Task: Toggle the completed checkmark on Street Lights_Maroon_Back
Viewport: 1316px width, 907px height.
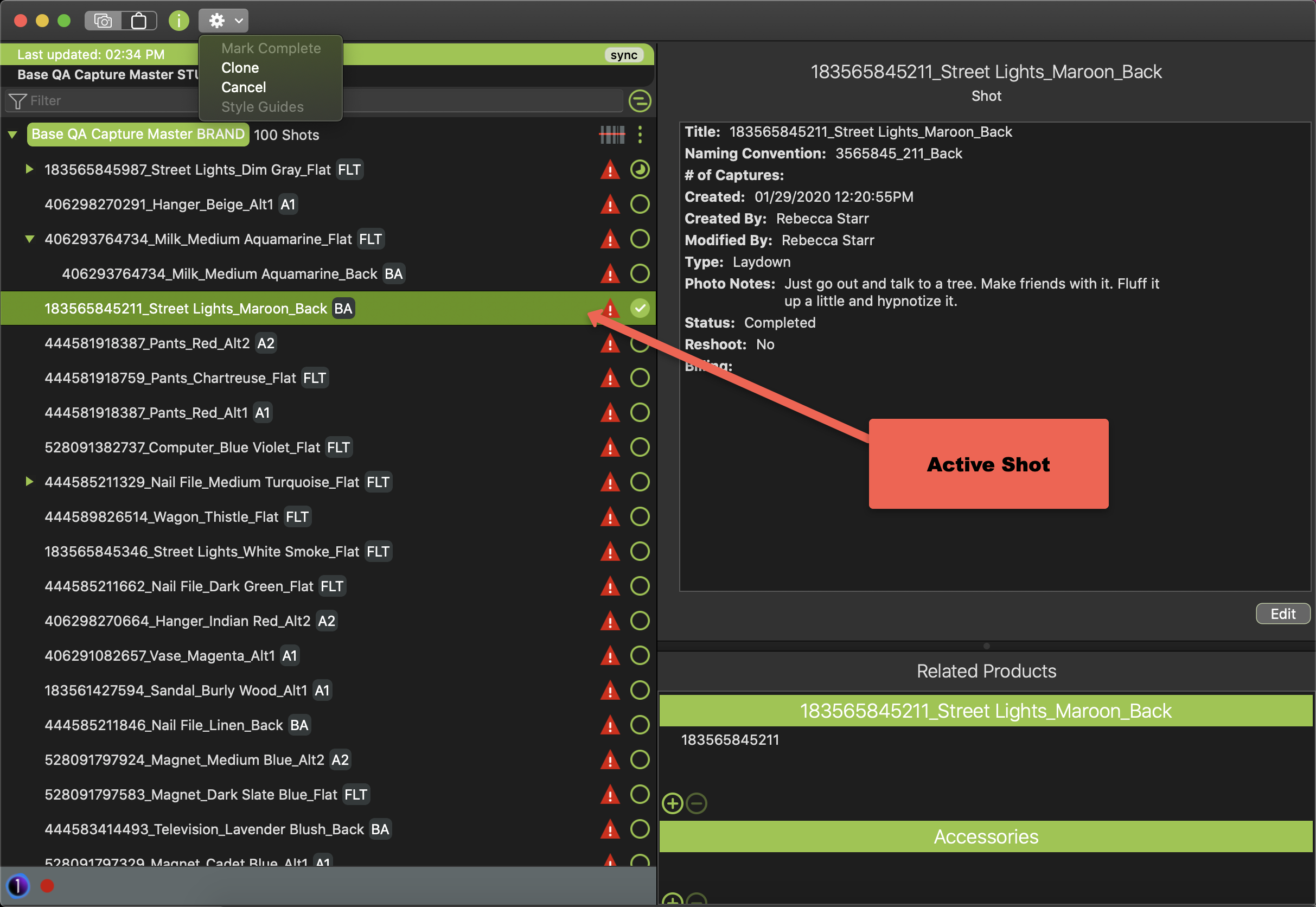Action: (x=640, y=309)
